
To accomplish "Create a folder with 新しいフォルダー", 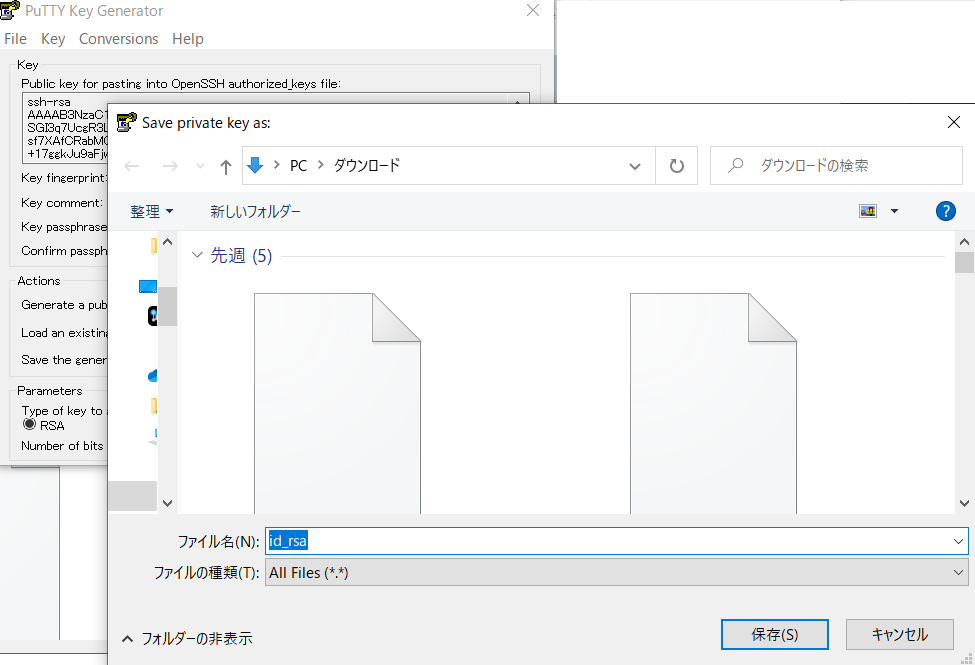I will pyautogui.click(x=255, y=212).
